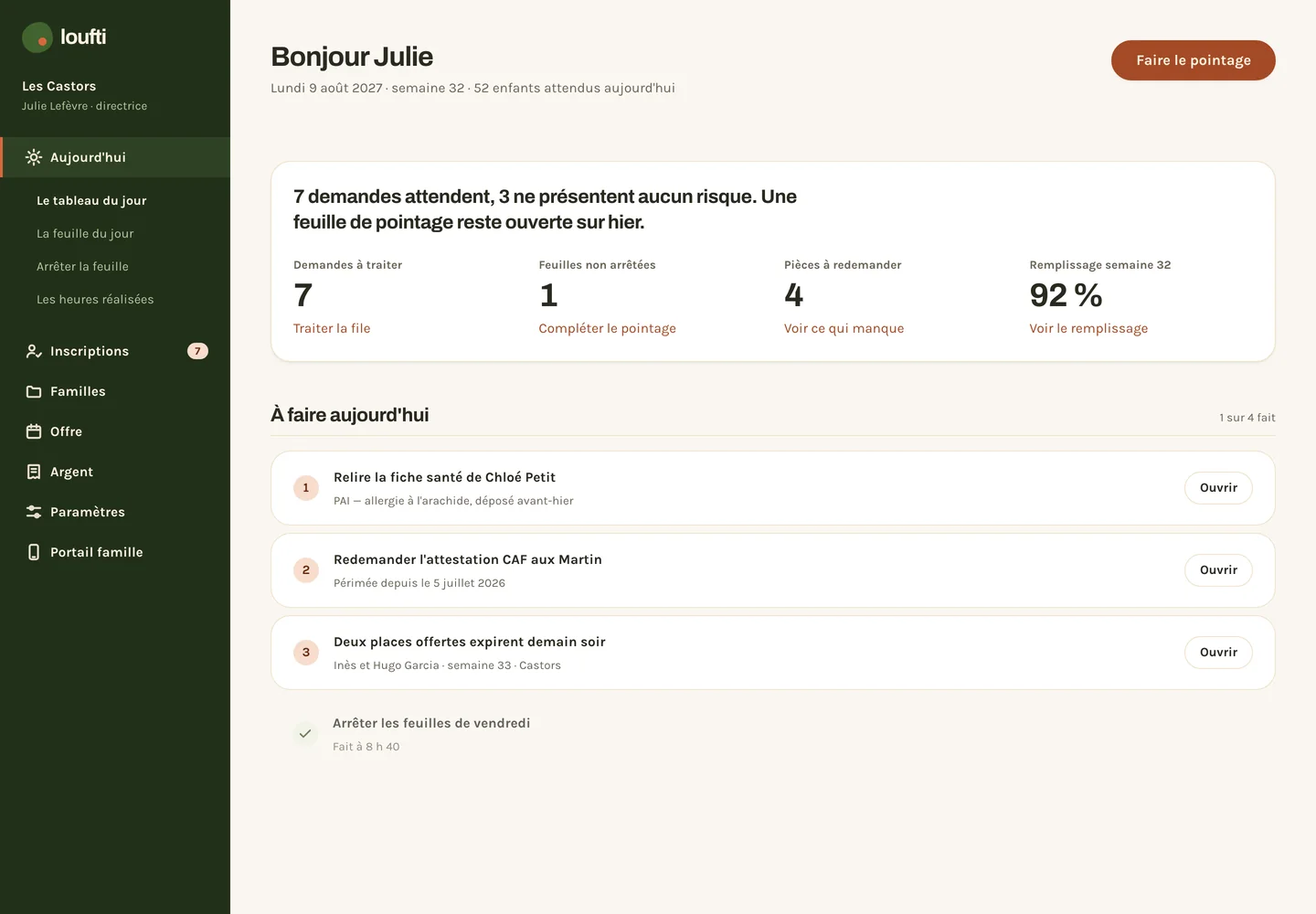Image resolution: width=1316 pixels, height=914 pixels.
Task: Open the Inscriptions person icon
Action: click(34, 351)
